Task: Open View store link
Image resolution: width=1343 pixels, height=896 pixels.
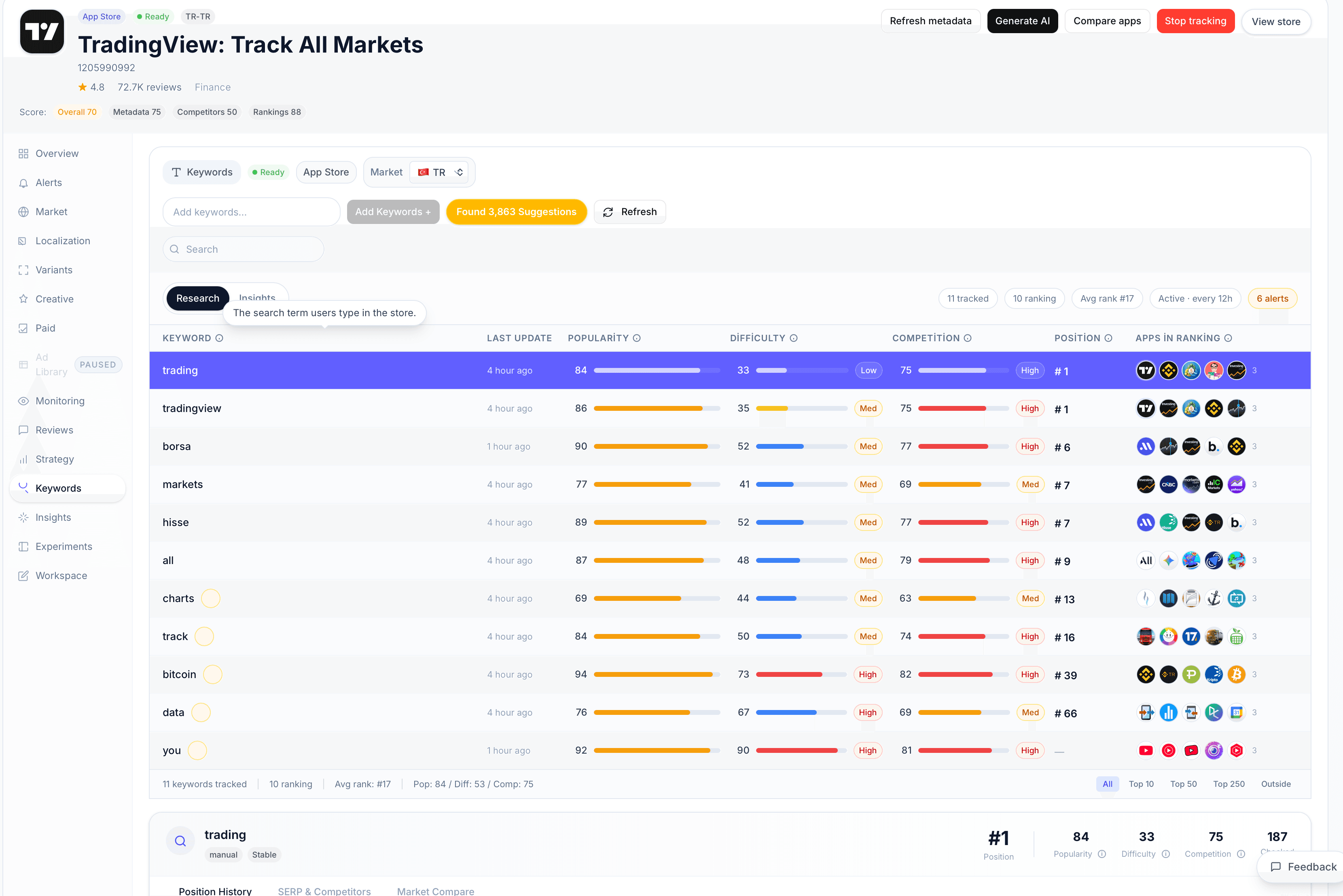Action: (1275, 22)
